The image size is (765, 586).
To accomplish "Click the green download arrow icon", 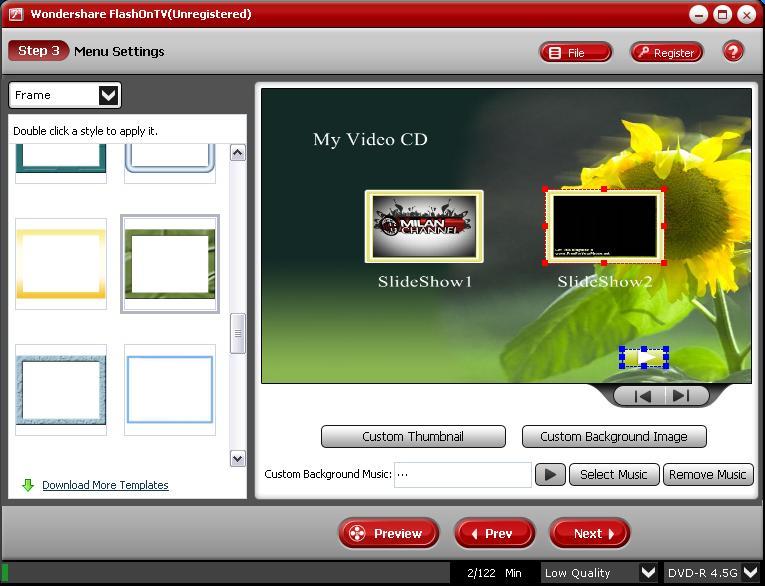I will click(28, 485).
